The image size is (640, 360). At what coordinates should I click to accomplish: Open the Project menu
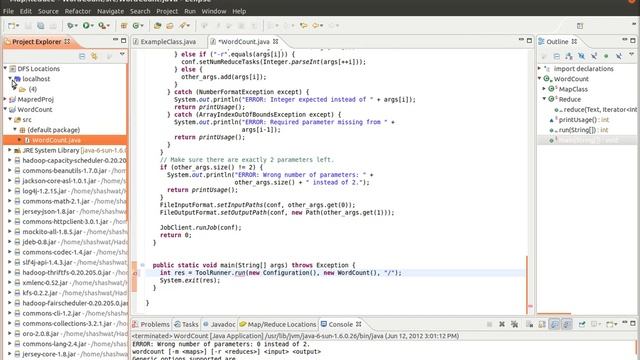(x=167, y=11)
